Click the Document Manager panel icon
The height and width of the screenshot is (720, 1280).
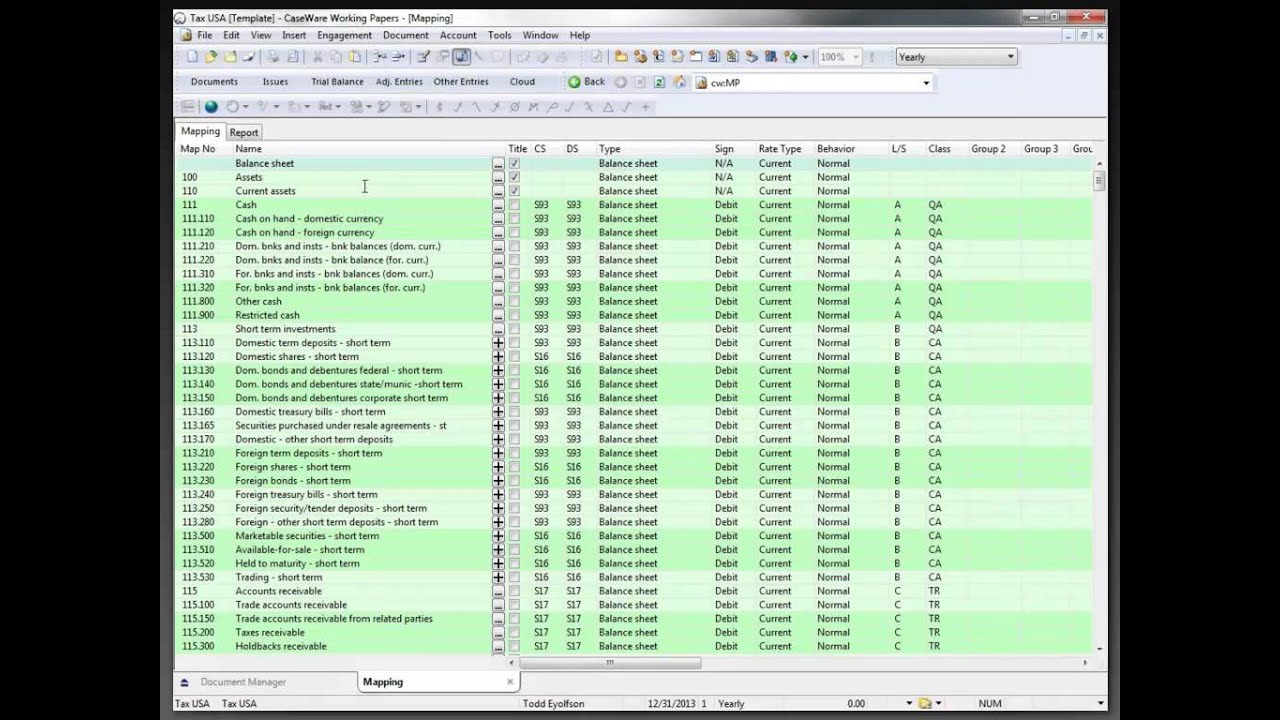point(184,682)
